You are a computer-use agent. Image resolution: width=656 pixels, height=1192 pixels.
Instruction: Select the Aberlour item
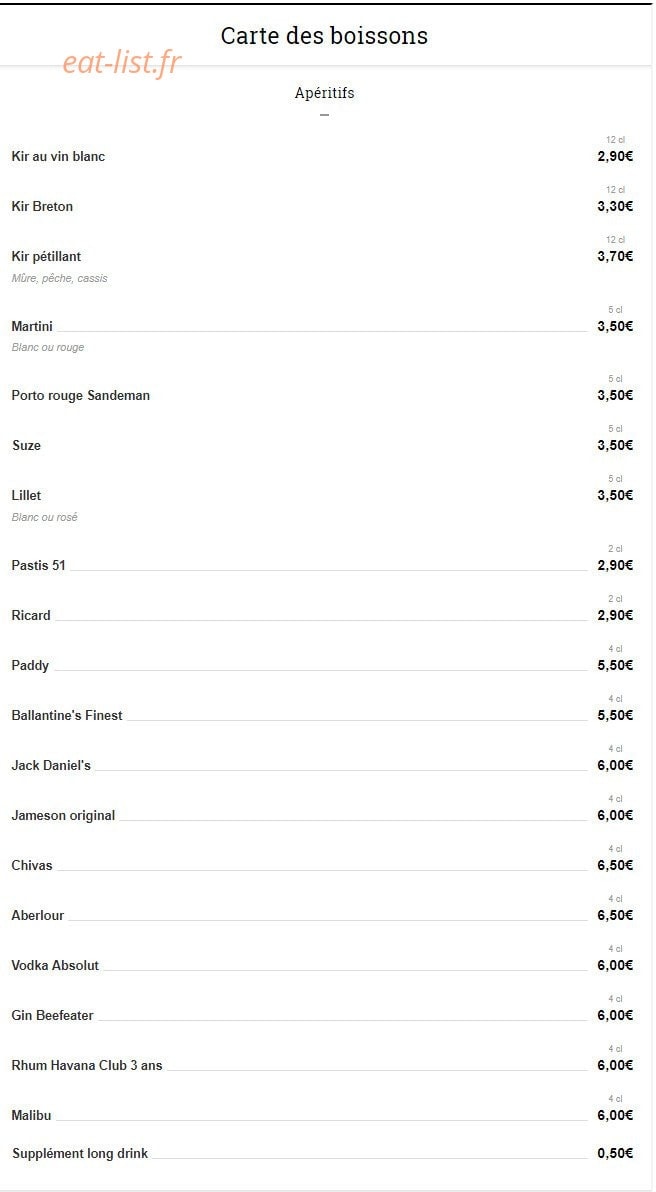[x=38, y=916]
